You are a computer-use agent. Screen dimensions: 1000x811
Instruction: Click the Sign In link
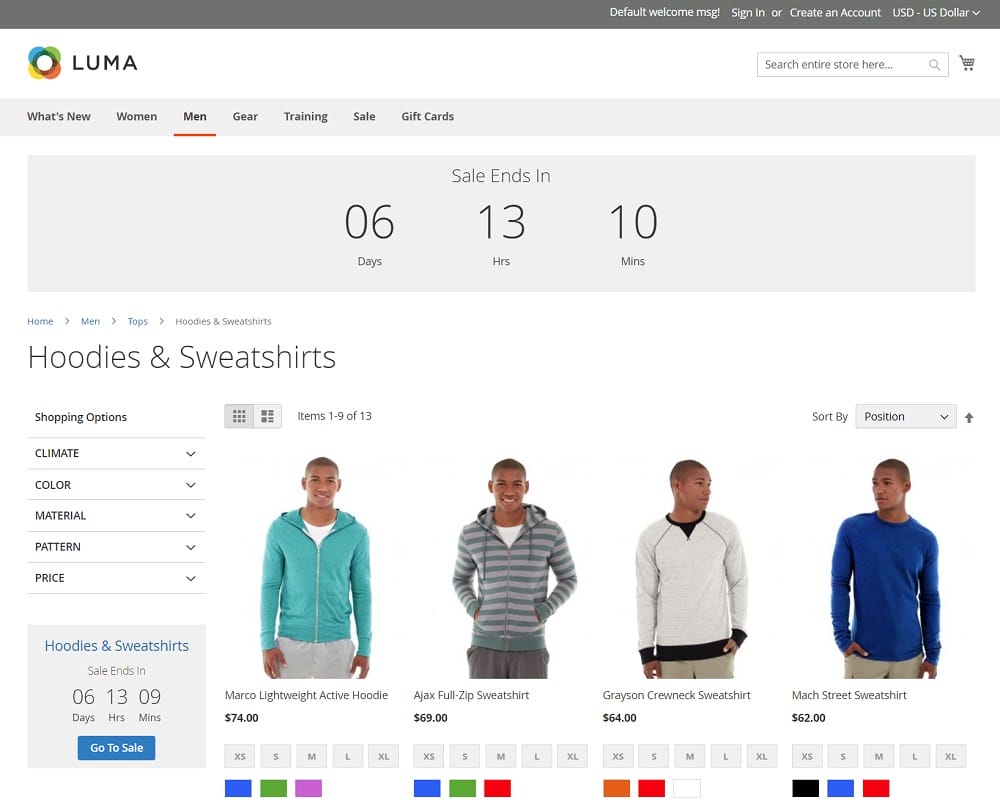747,12
